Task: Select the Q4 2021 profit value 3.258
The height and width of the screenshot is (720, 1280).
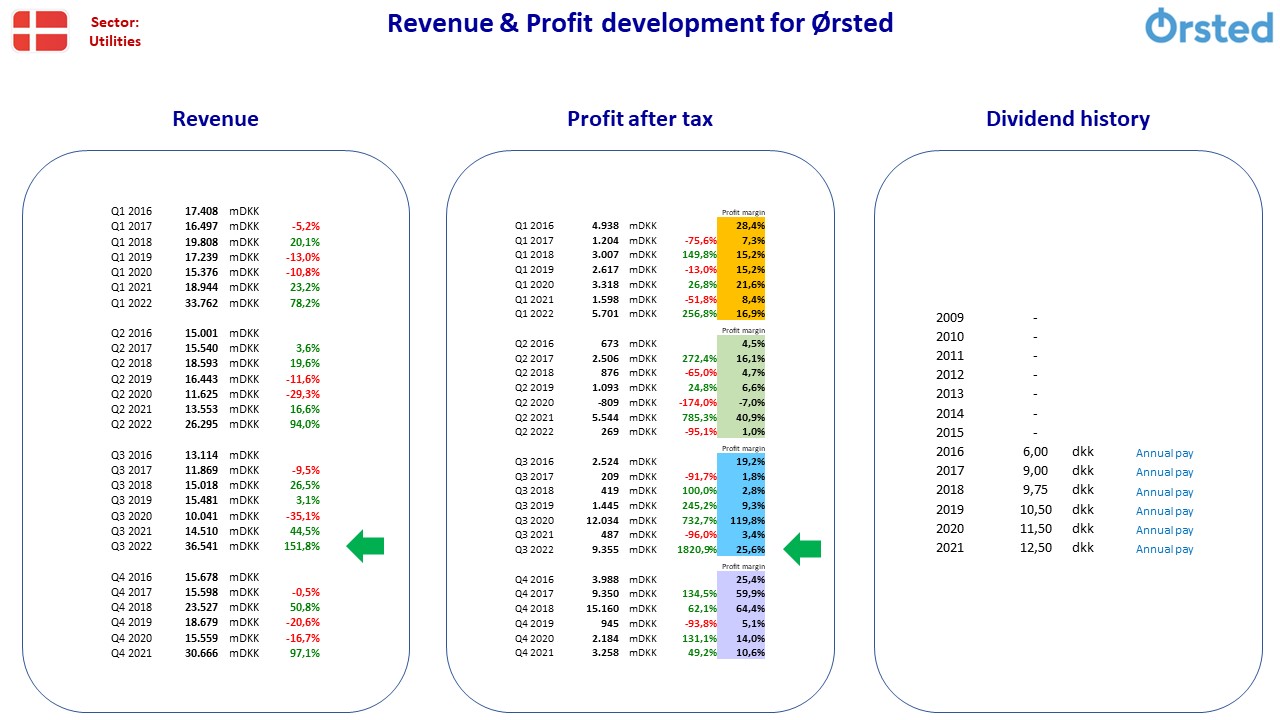Action: coord(605,653)
